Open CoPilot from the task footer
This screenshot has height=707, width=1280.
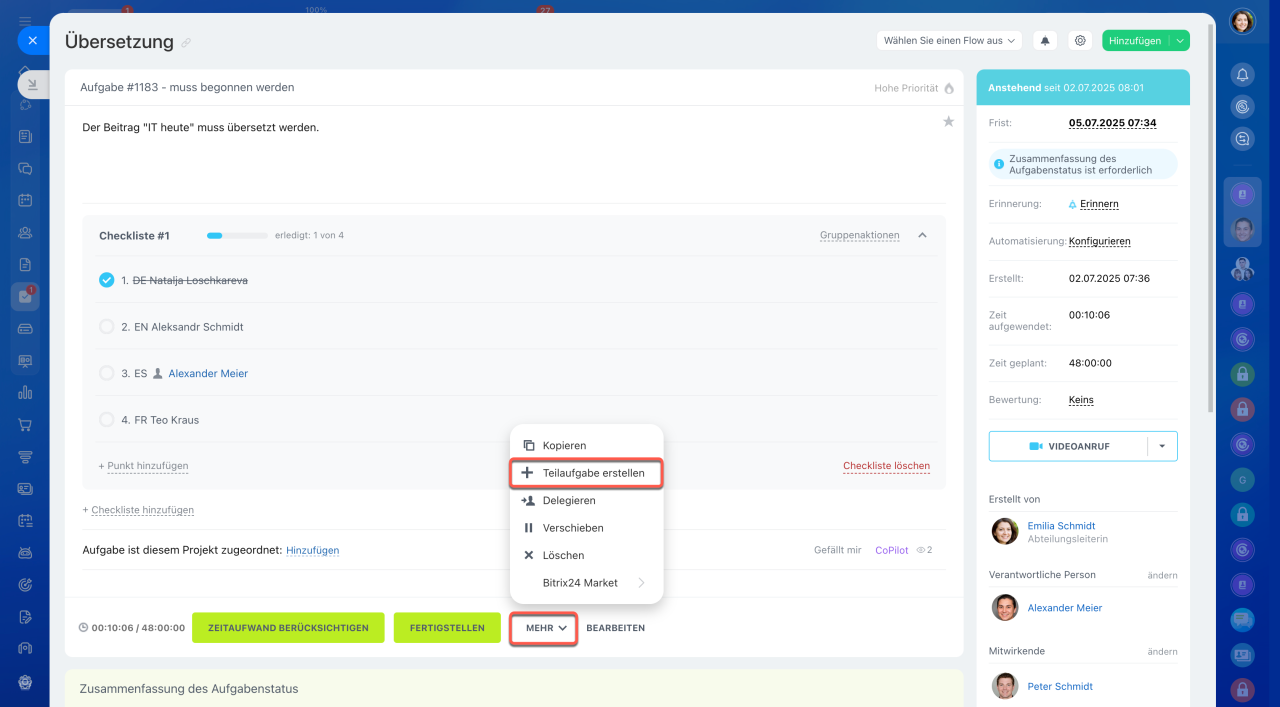coord(891,550)
